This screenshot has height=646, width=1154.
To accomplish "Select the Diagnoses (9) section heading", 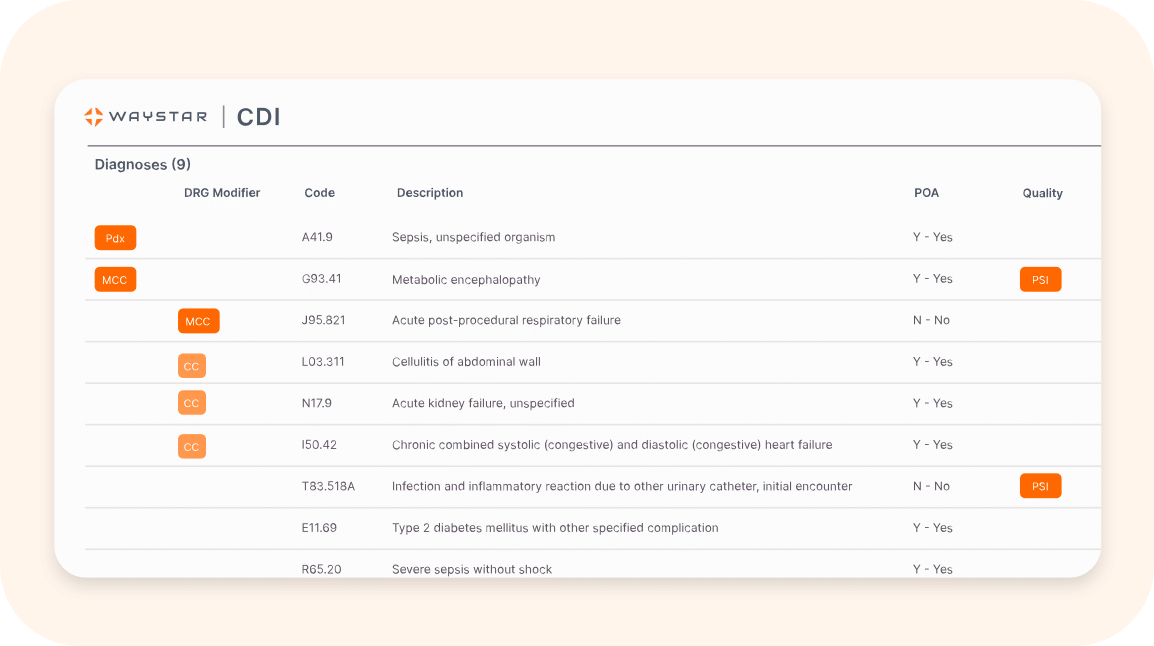I will pos(142,164).
